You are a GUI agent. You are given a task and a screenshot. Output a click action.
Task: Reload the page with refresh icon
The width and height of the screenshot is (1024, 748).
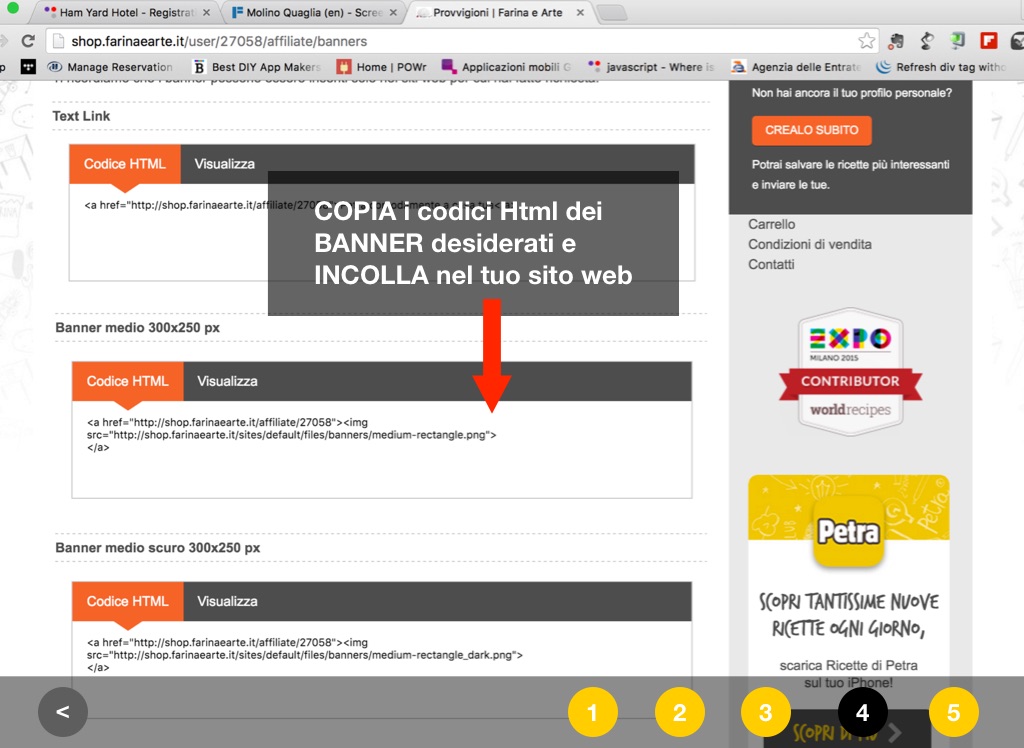(x=28, y=41)
